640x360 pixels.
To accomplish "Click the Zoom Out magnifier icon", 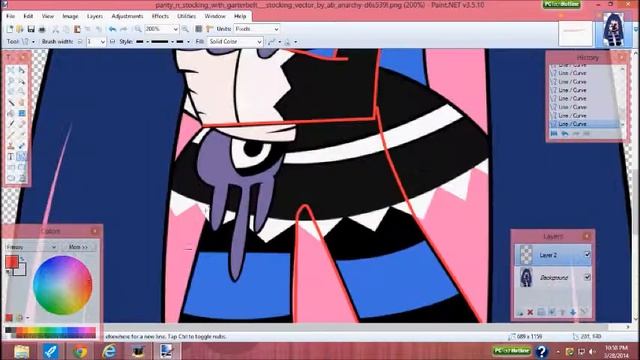I will (138, 29).
